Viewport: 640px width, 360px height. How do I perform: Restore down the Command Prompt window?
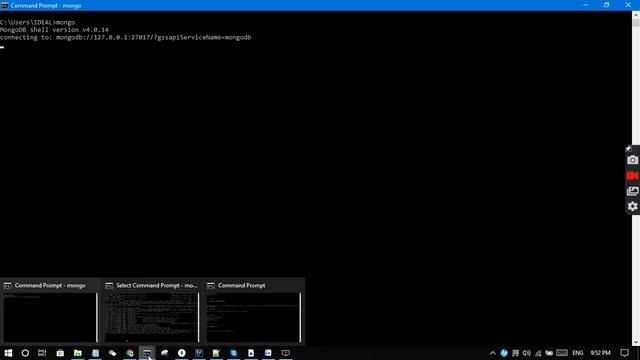click(x=607, y=5)
